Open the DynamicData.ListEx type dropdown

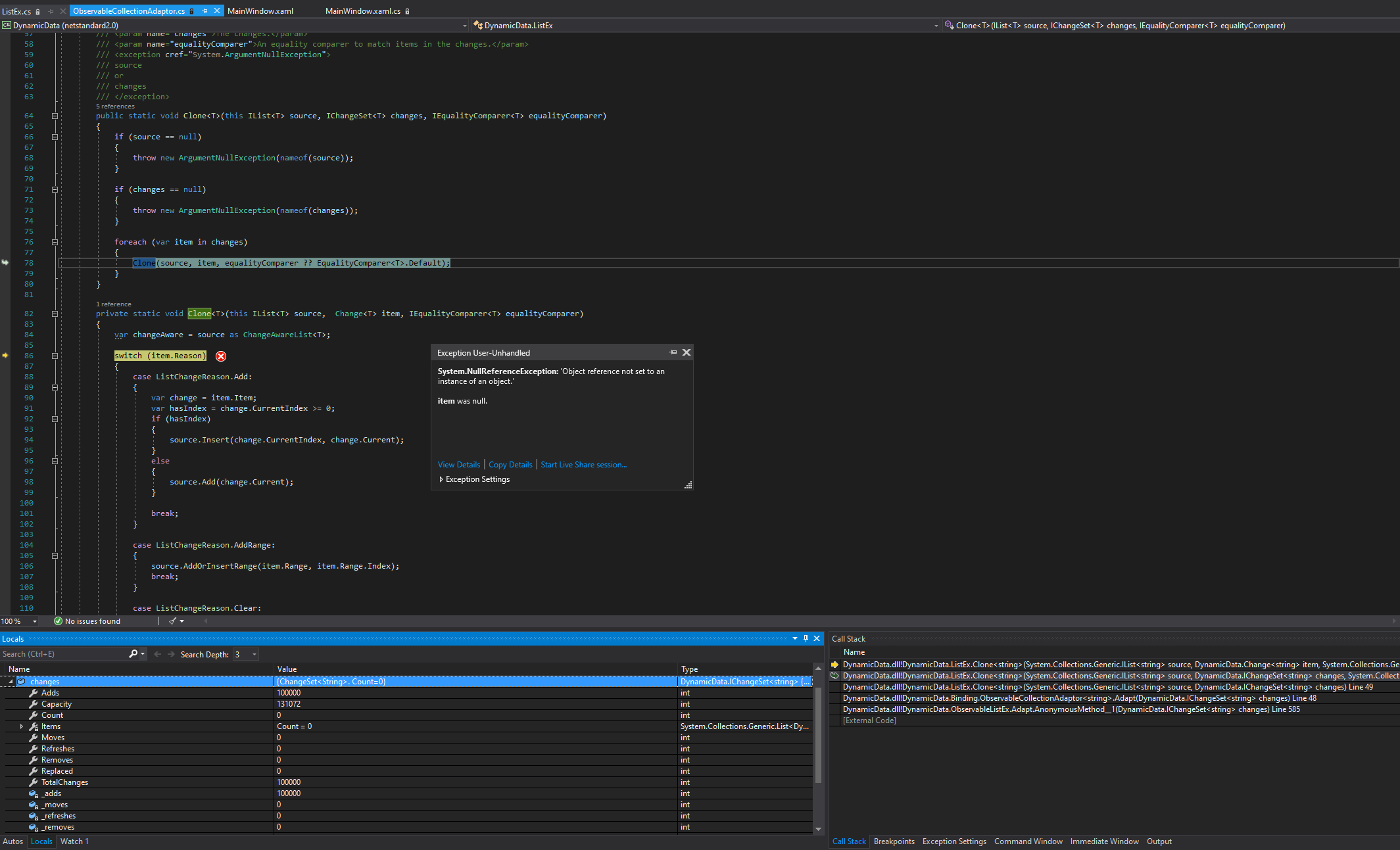[936, 26]
